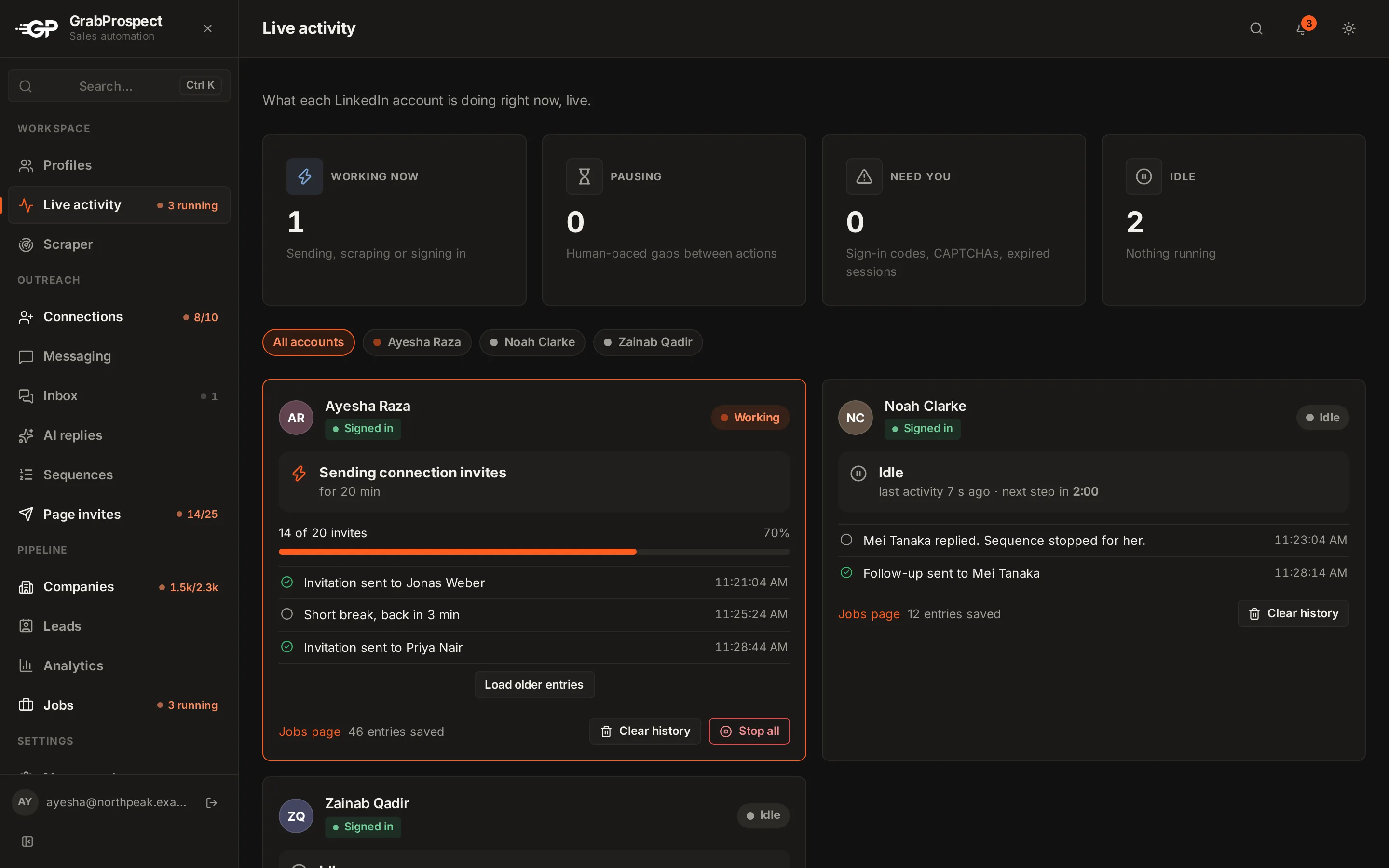
Task: Open Scraper in the sidebar
Action: (x=119, y=244)
